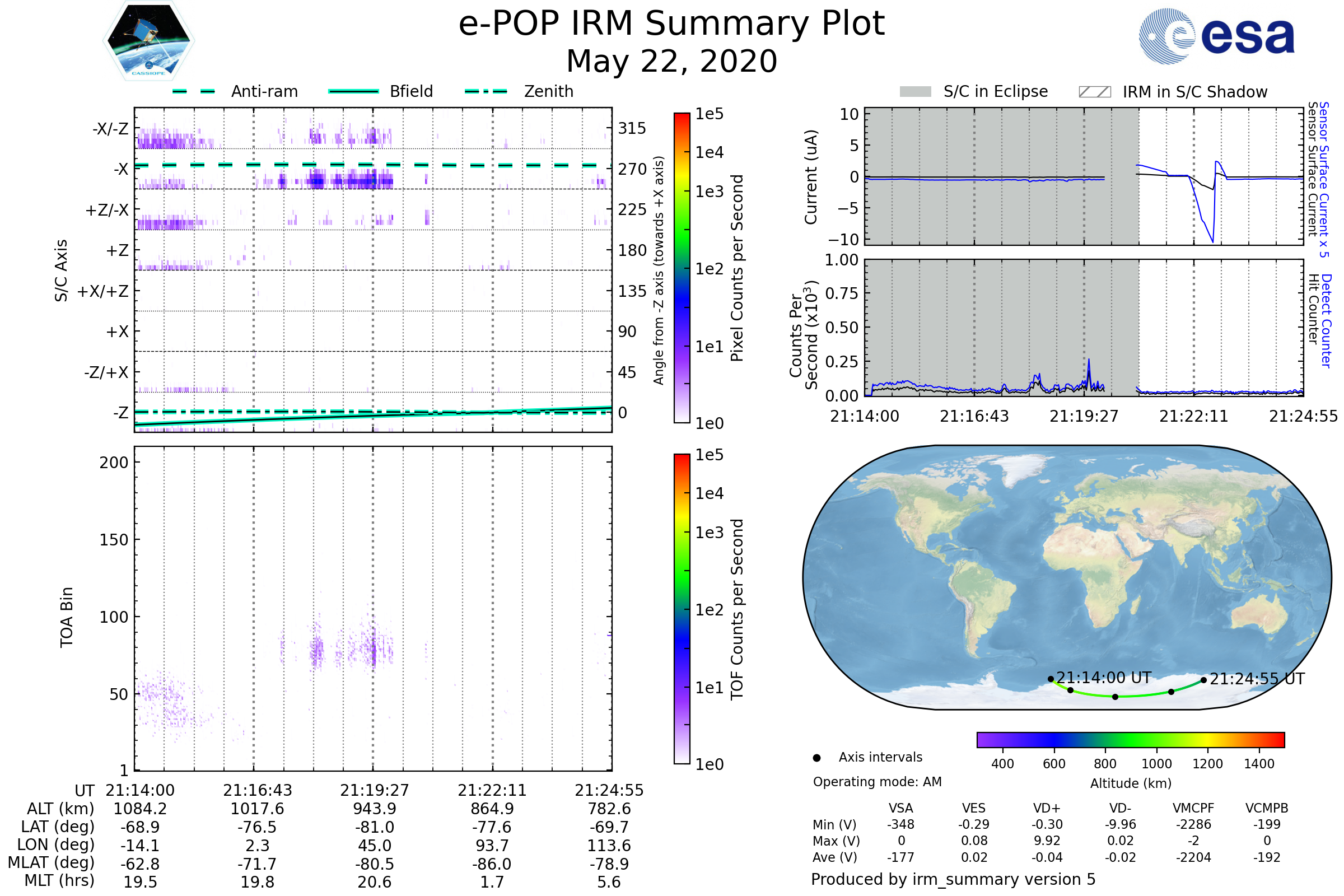
Task: Click the Bfield solid line legend marker
Action: [x=353, y=91]
